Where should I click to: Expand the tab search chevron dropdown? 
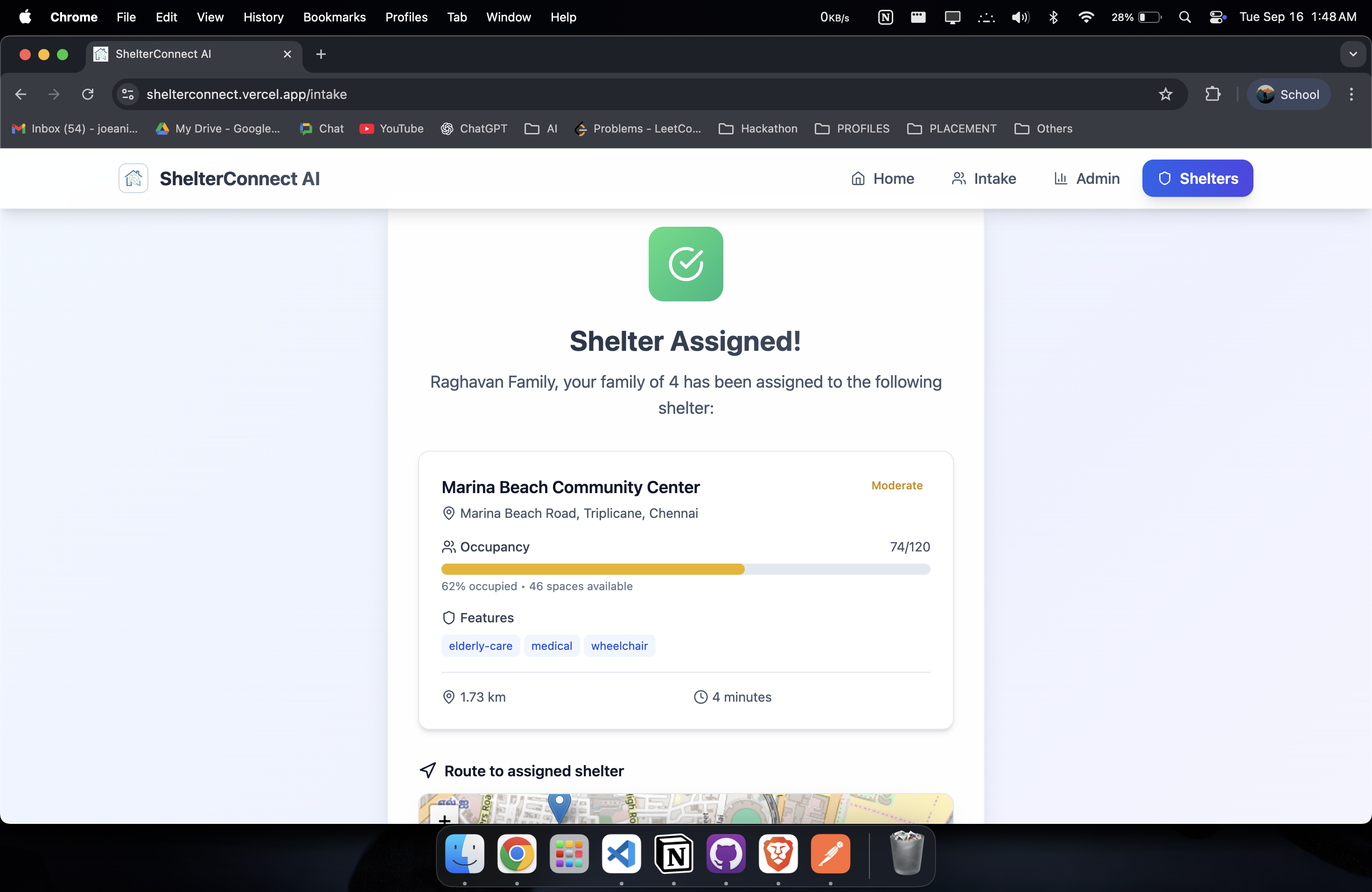click(x=1352, y=54)
